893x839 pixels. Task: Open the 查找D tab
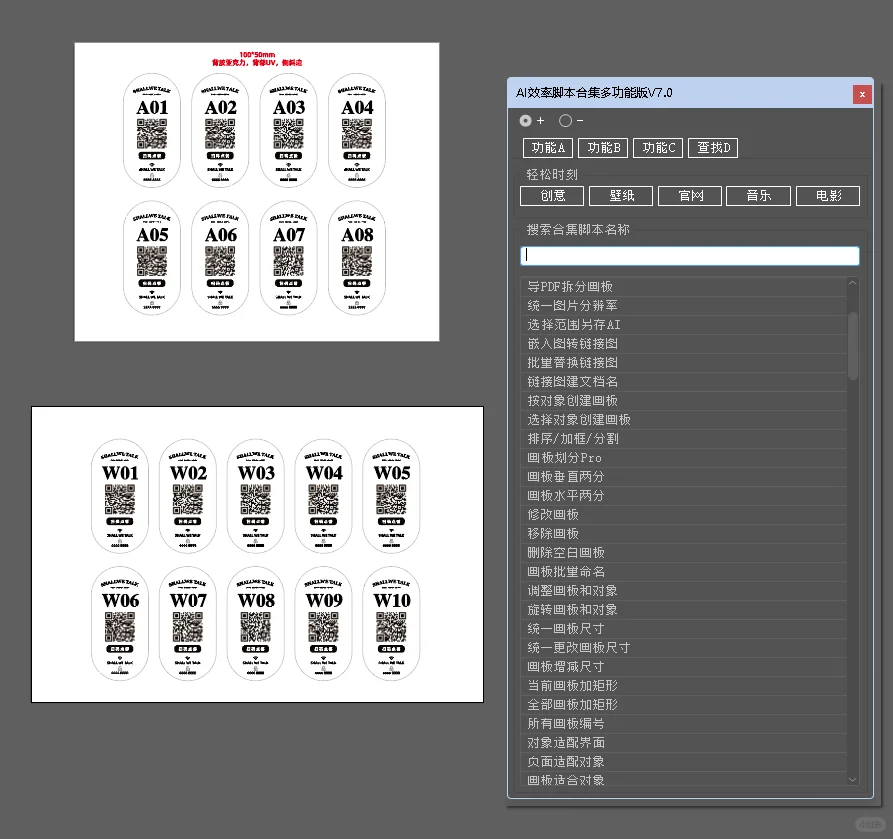point(713,147)
